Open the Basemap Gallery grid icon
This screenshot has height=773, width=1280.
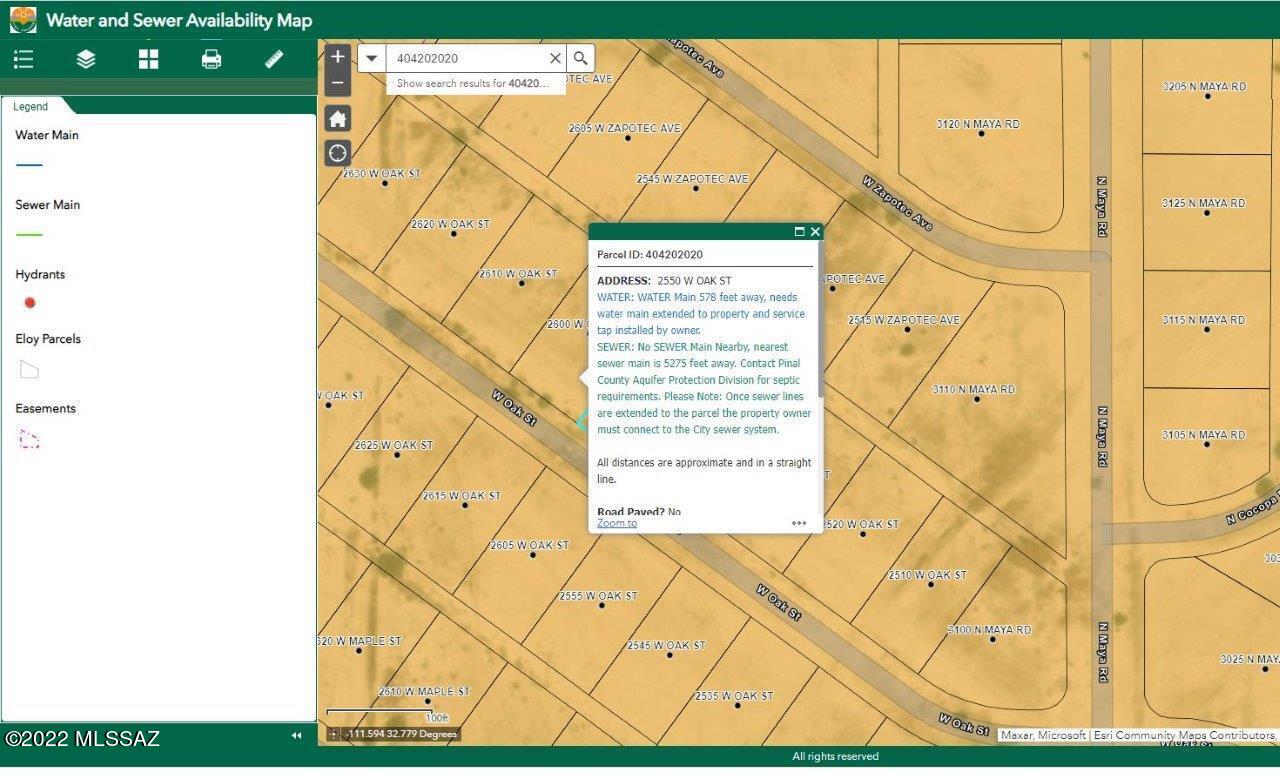point(149,59)
